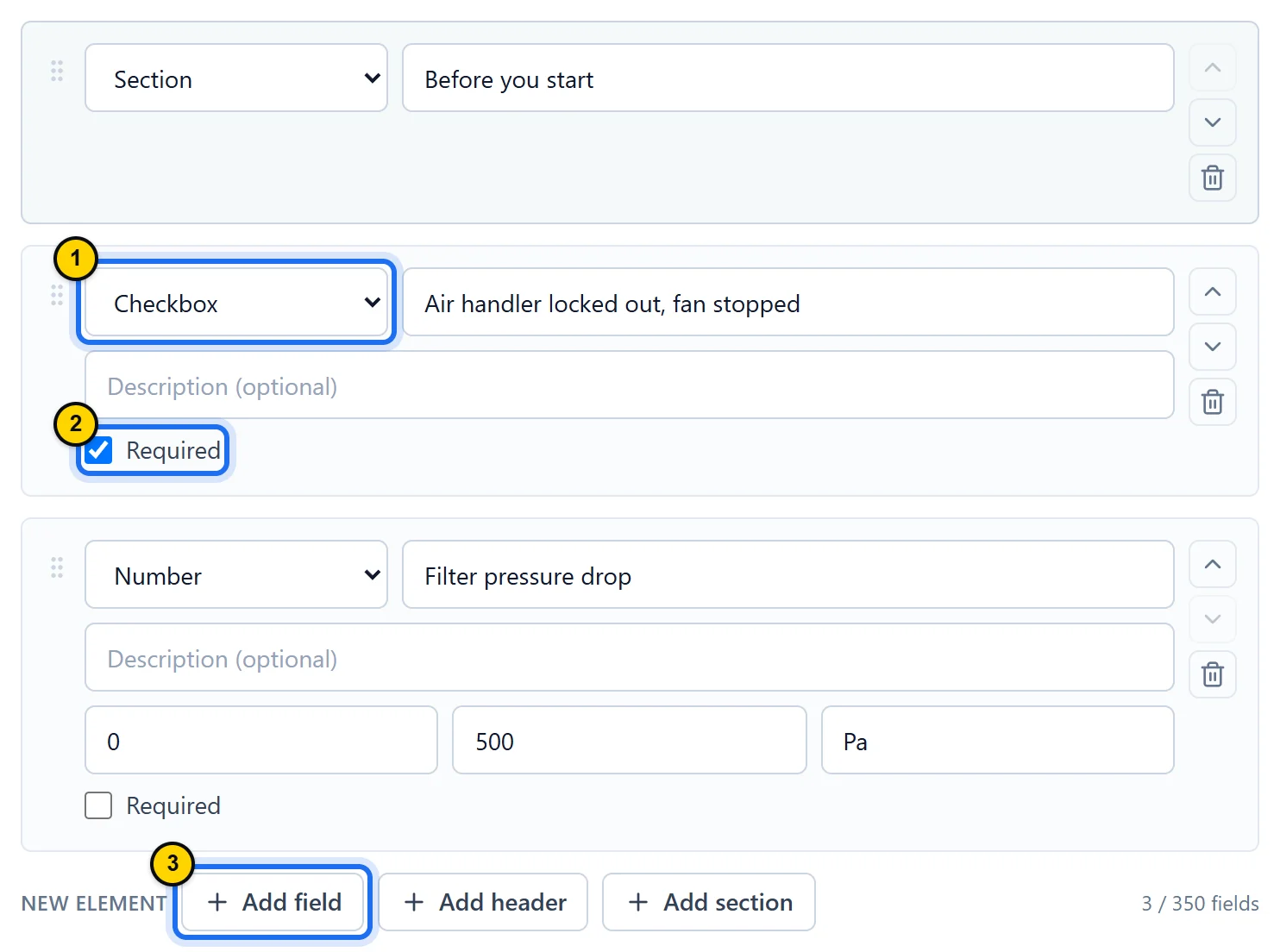
Task: Focus the Description field under Air handler
Action: click(630, 385)
